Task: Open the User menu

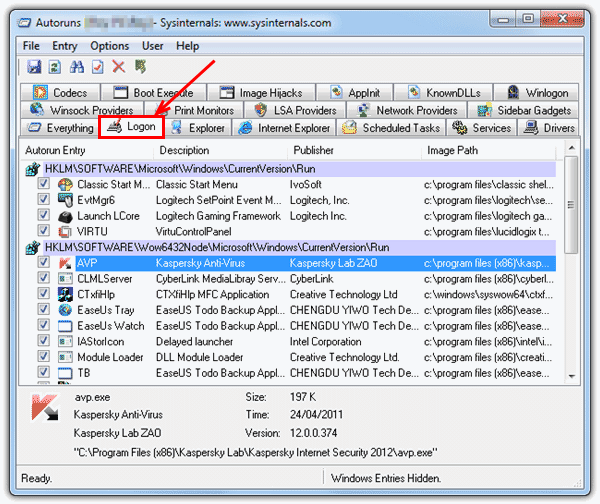Action: [153, 46]
